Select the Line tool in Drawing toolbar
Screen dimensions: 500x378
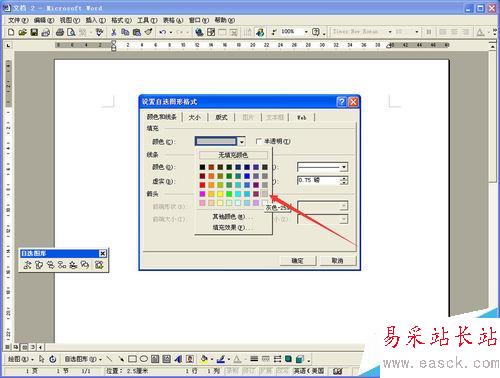click(x=109, y=359)
